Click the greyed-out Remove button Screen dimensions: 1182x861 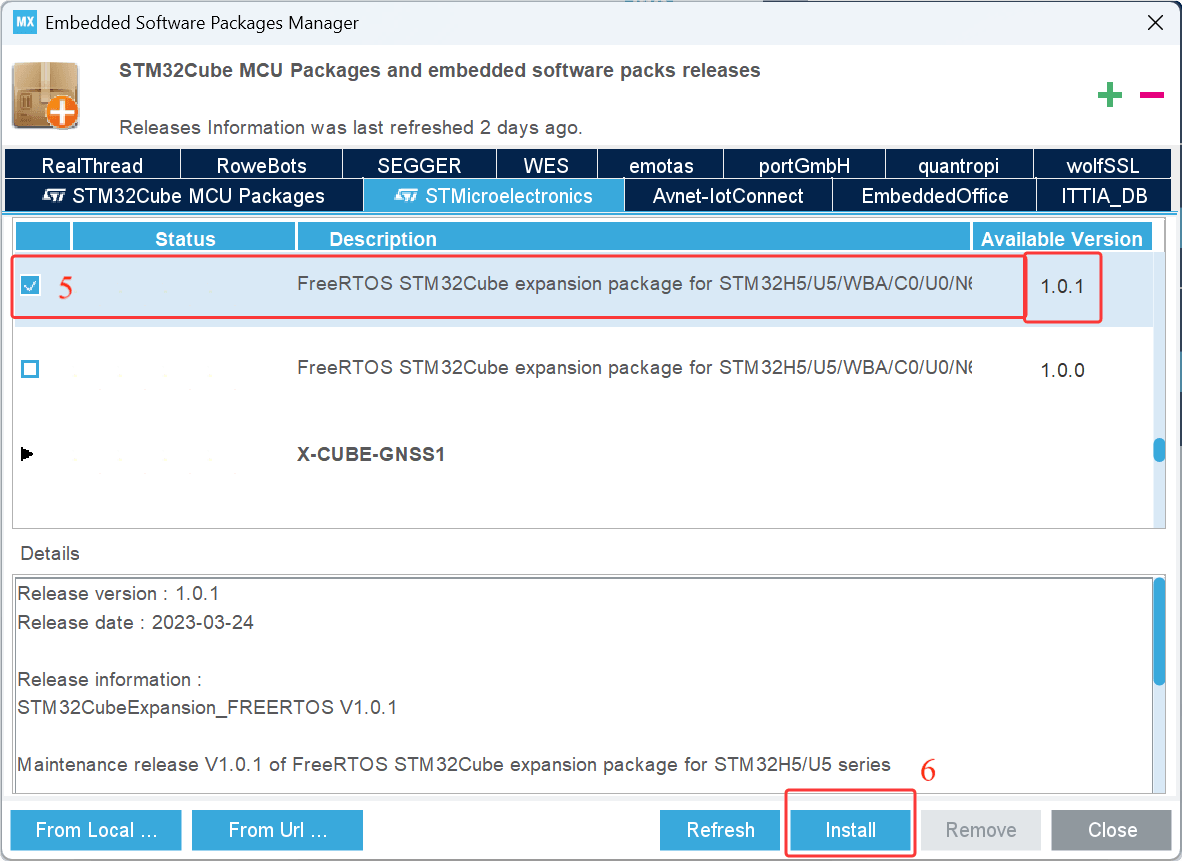[x=981, y=830]
